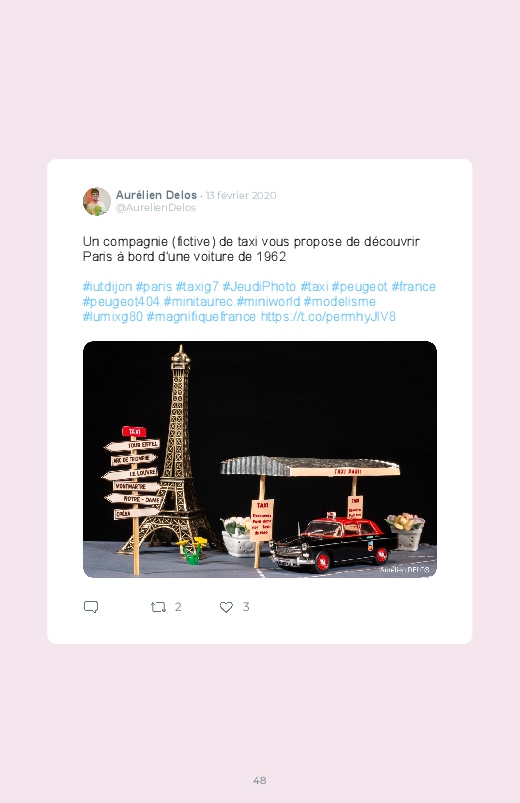Click the heart like icon
Screen dimensions: 520x803
(x=226, y=607)
